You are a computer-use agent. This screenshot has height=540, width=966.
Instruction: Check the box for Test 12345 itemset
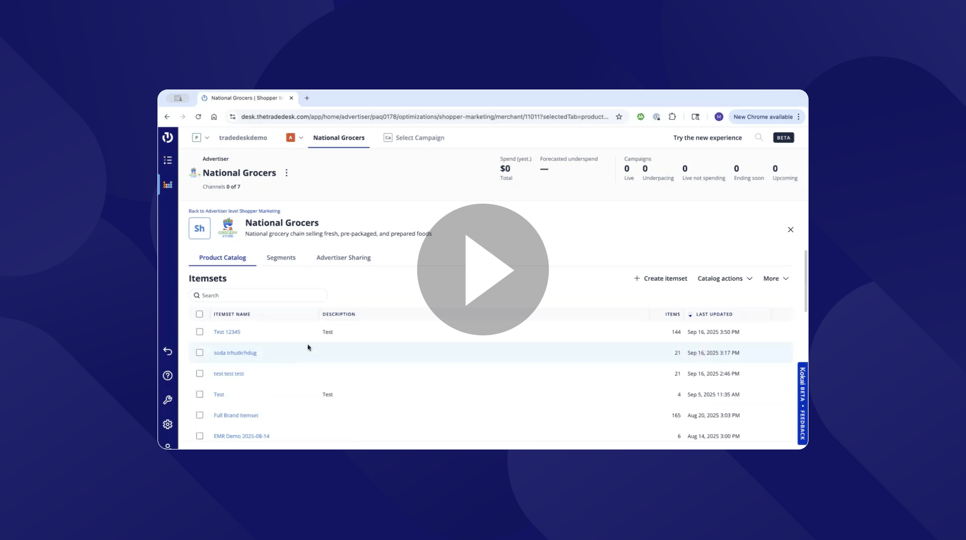coord(199,332)
